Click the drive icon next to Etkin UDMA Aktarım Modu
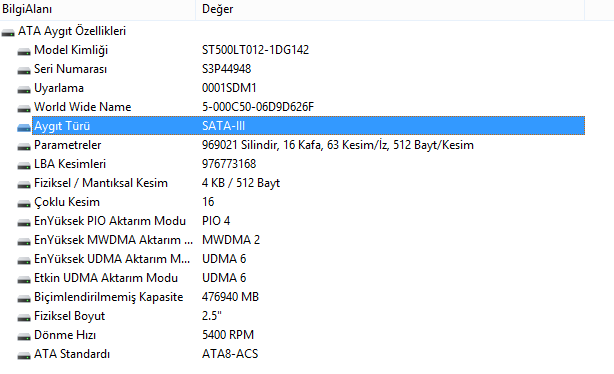 click(24, 279)
